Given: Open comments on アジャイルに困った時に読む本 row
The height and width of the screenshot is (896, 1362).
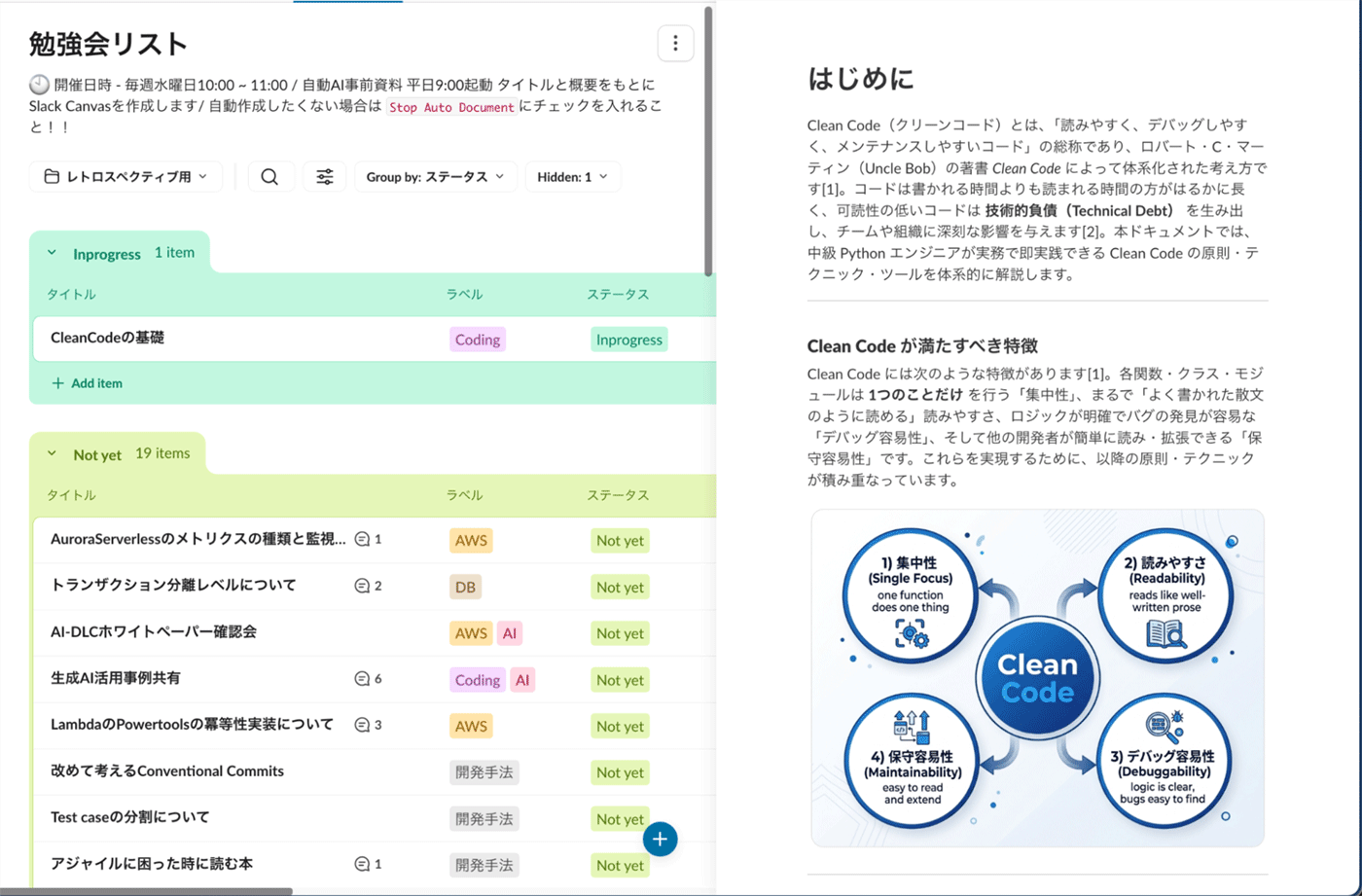Looking at the screenshot, I should tap(368, 864).
